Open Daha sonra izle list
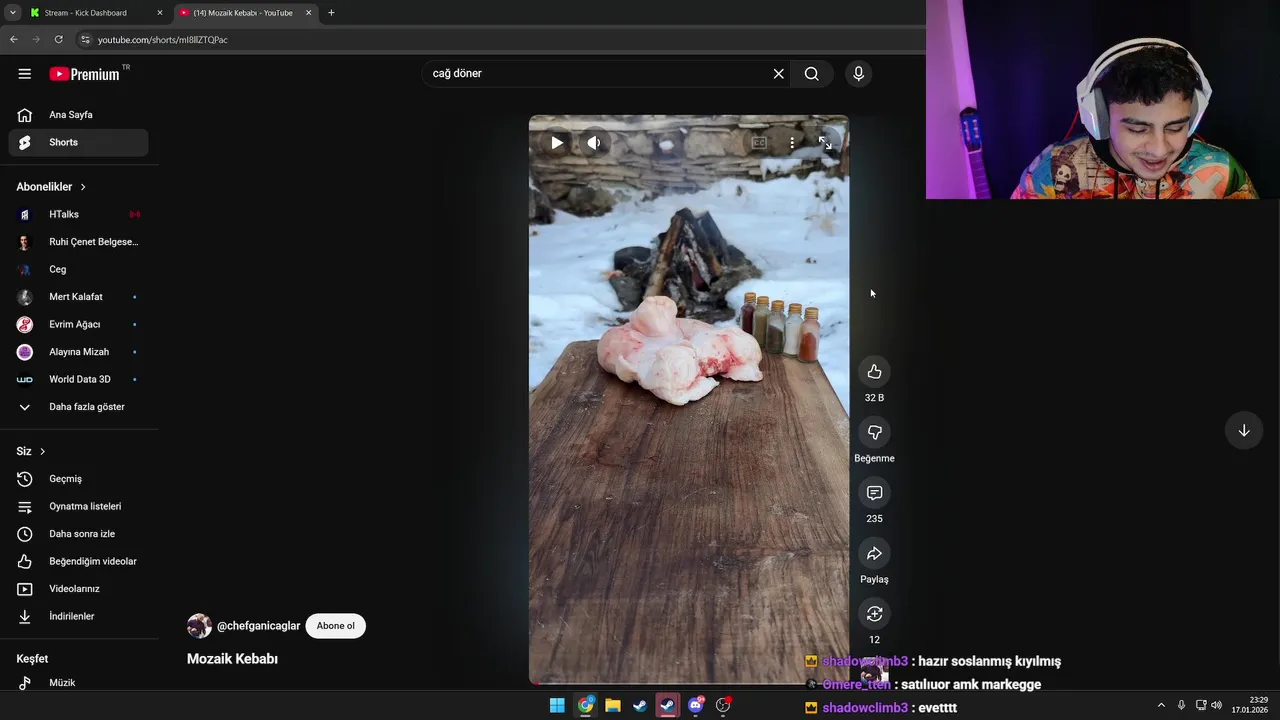 (x=78, y=534)
